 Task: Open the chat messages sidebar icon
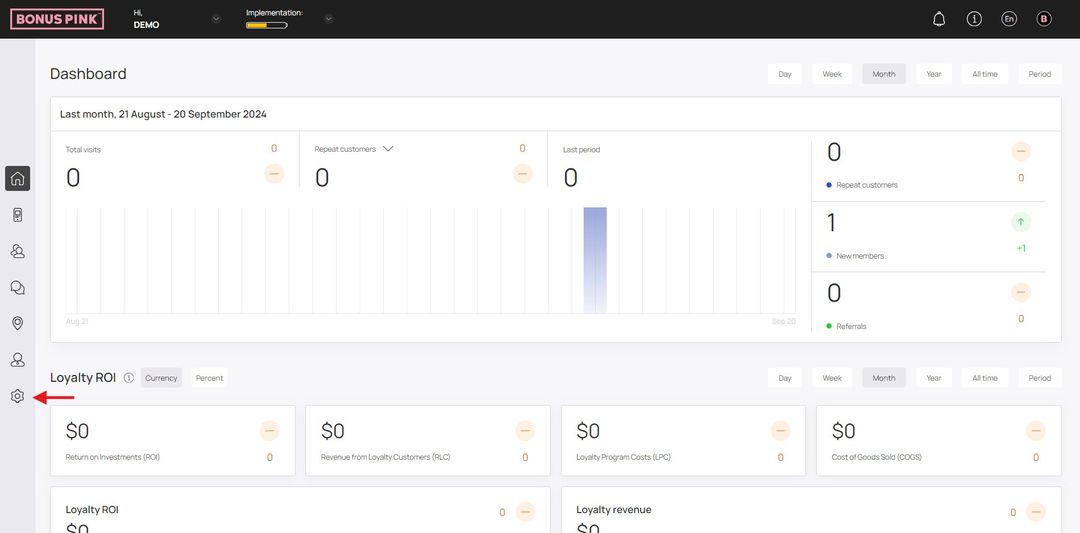(17, 287)
